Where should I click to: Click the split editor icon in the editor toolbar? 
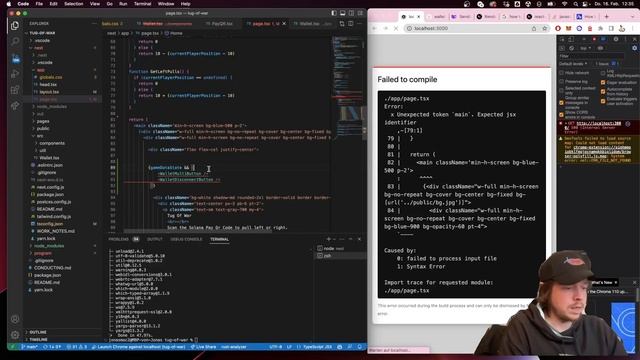(x=351, y=24)
